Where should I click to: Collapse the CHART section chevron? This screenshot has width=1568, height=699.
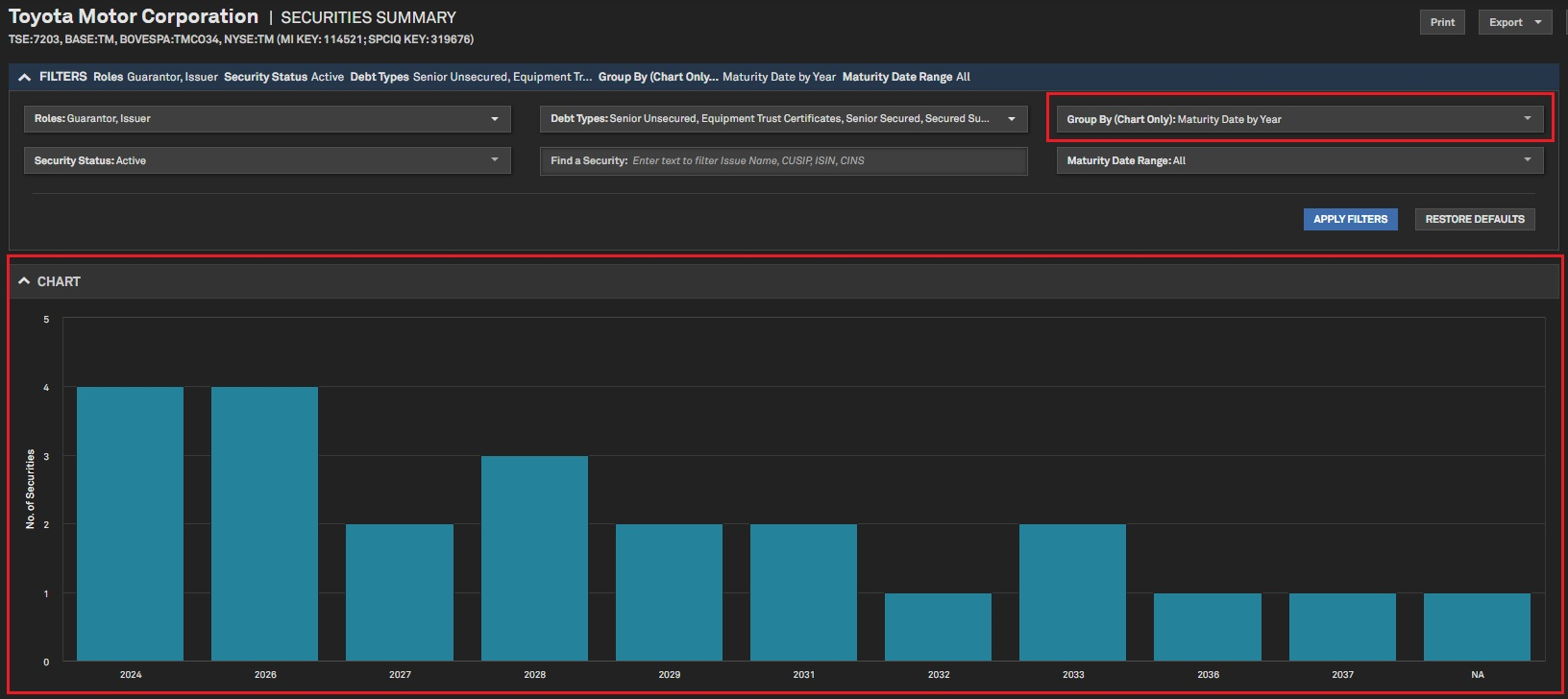pos(24,281)
